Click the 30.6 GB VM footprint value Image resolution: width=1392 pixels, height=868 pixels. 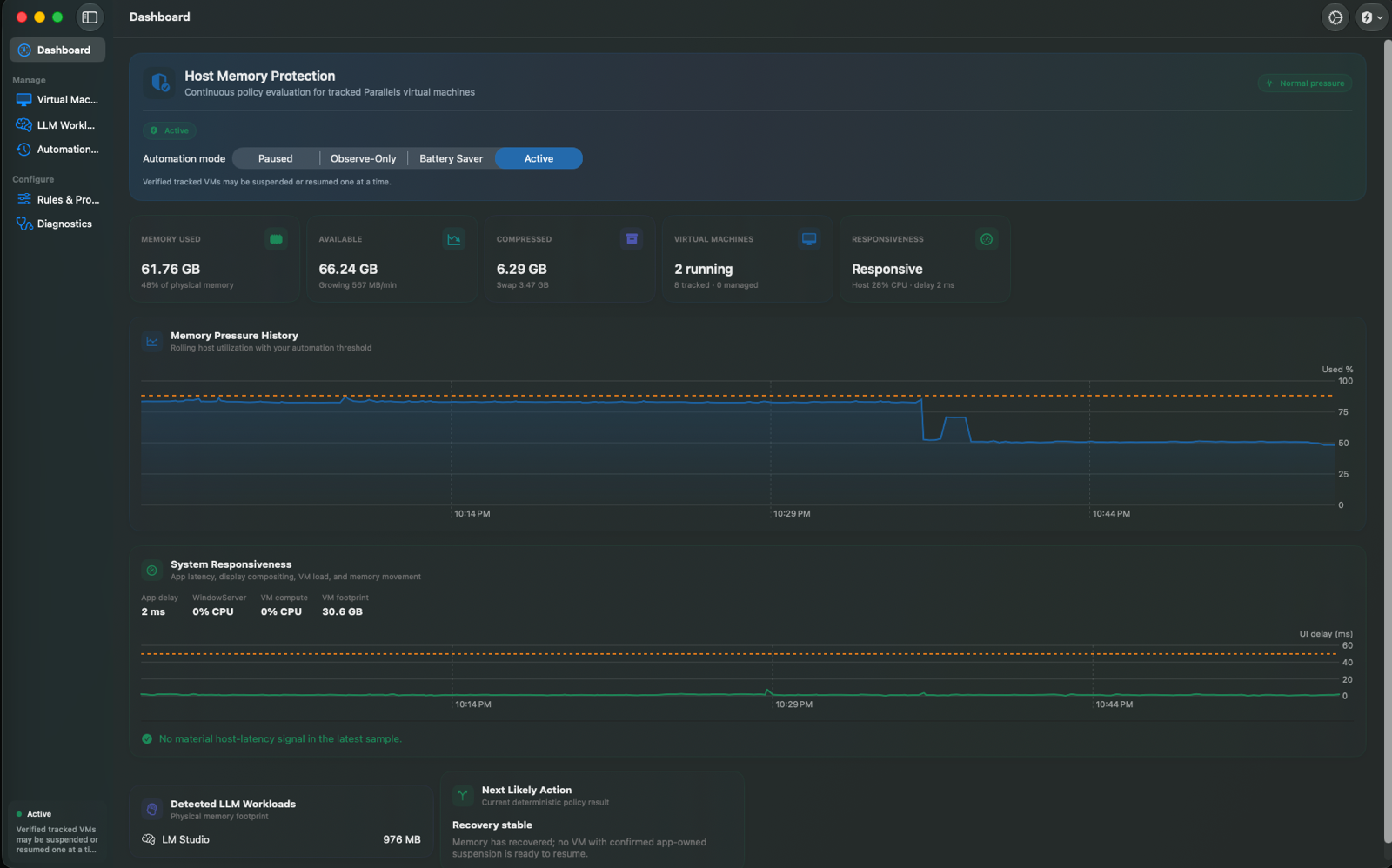point(343,612)
